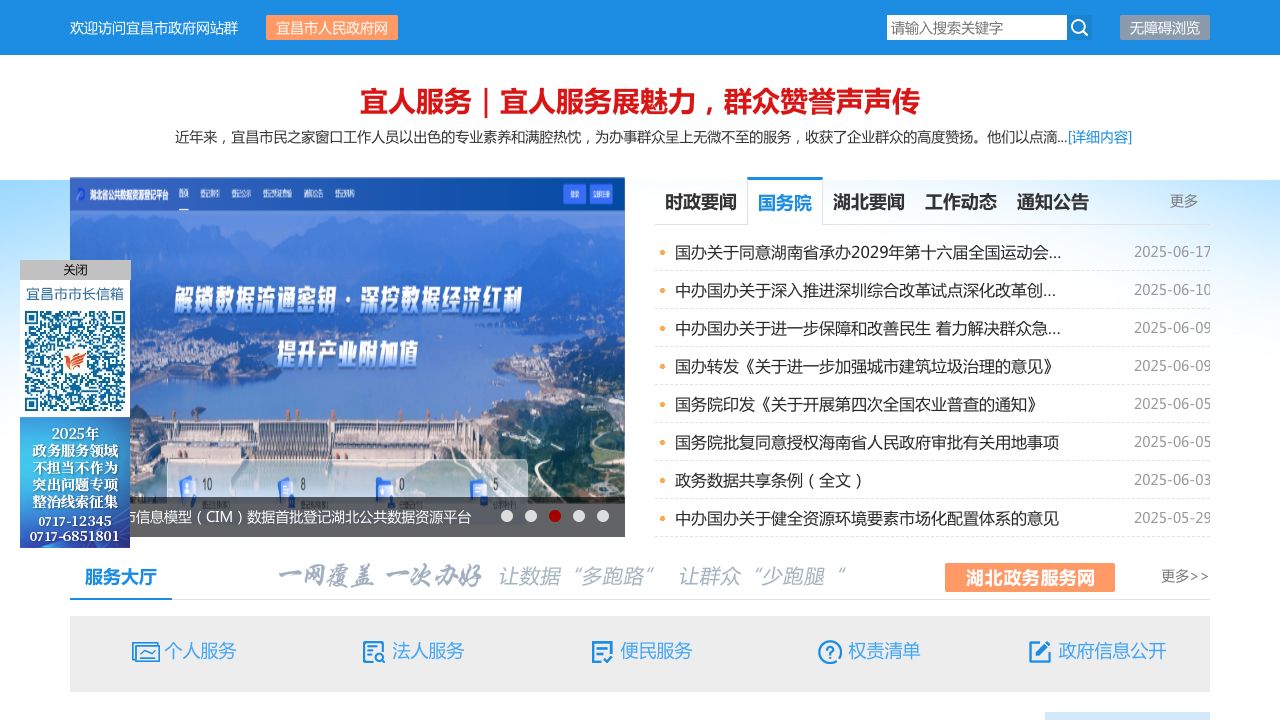Open 个人服务 icon in service hall
The height and width of the screenshot is (720, 1280).
coord(146,652)
